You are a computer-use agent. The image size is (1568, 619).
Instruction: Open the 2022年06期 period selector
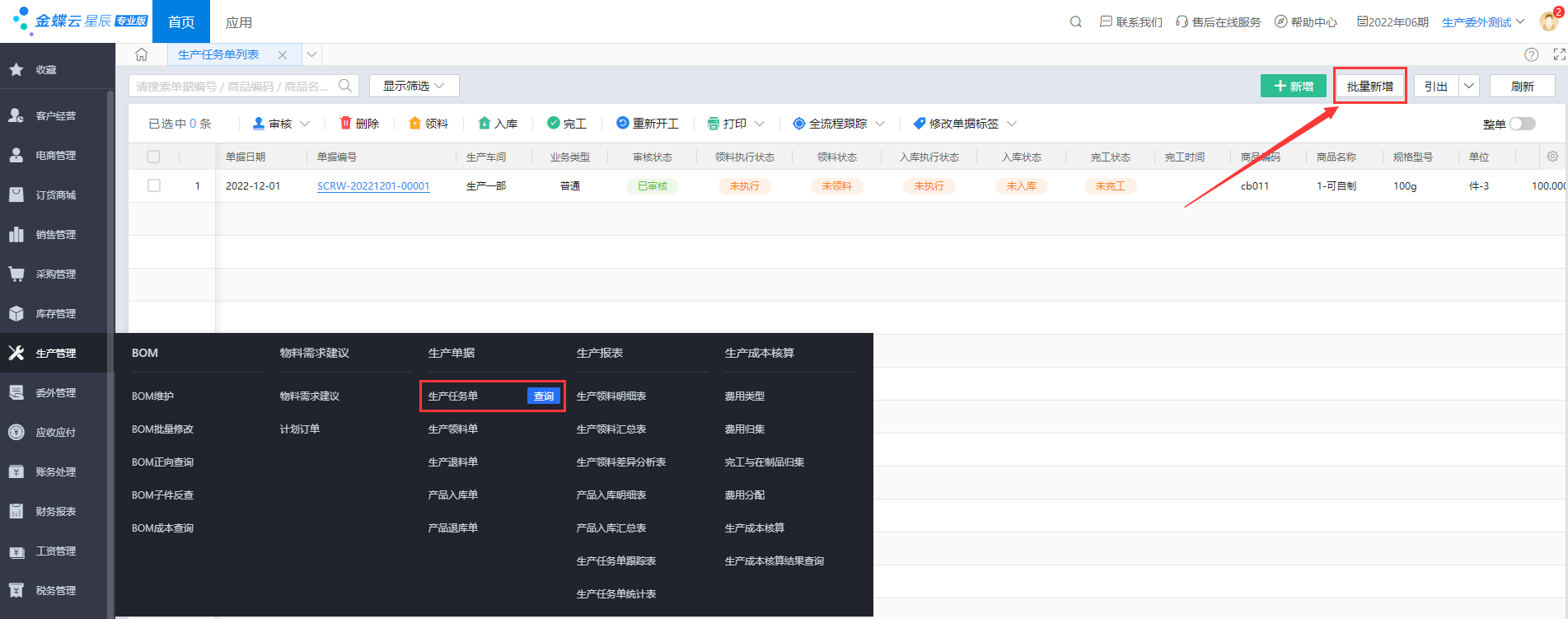coord(1392,22)
